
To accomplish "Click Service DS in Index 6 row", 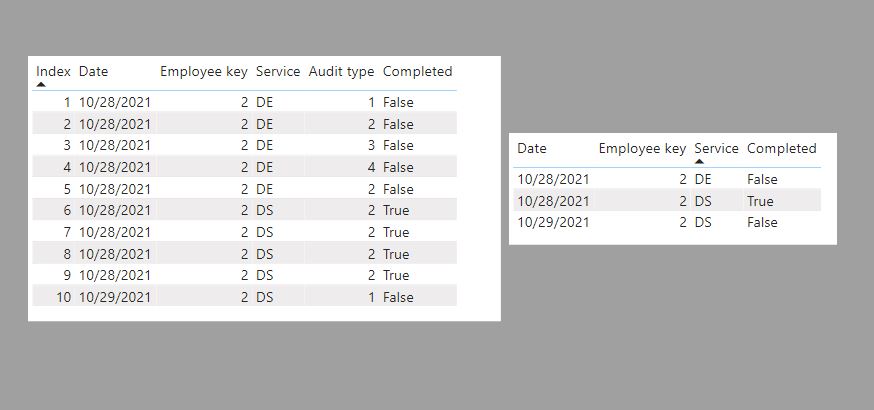I will click(x=264, y=210).
